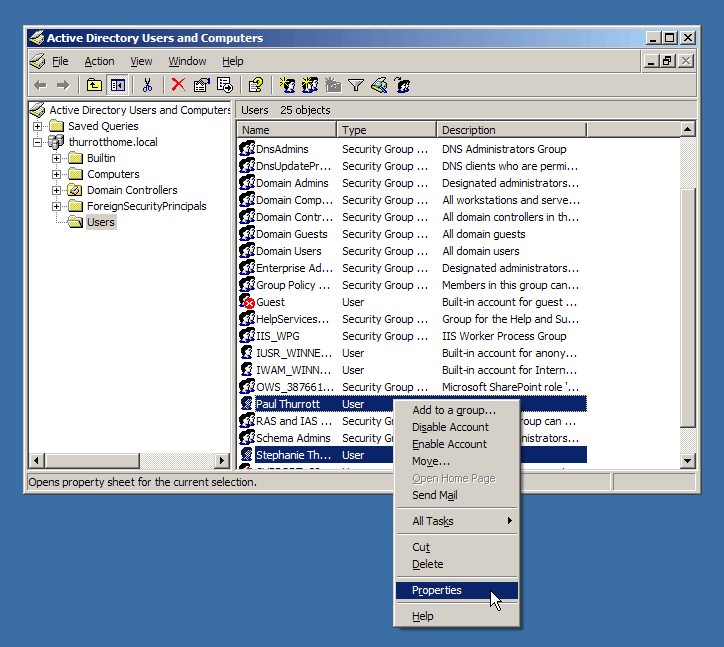
Task: Click the Forward arrow toolbar button
Action: point(63,85)
